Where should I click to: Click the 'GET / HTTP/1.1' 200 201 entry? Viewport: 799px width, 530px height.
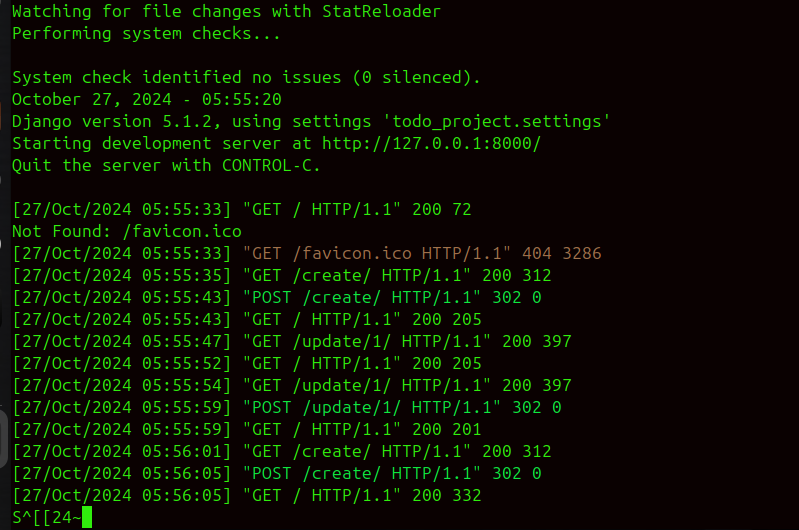coord(247,429)
